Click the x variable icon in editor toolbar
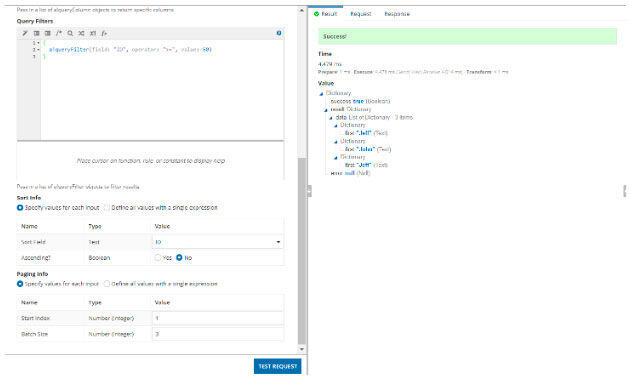The height and width of the screenshot is (378, 629). [x=93, y=33]
